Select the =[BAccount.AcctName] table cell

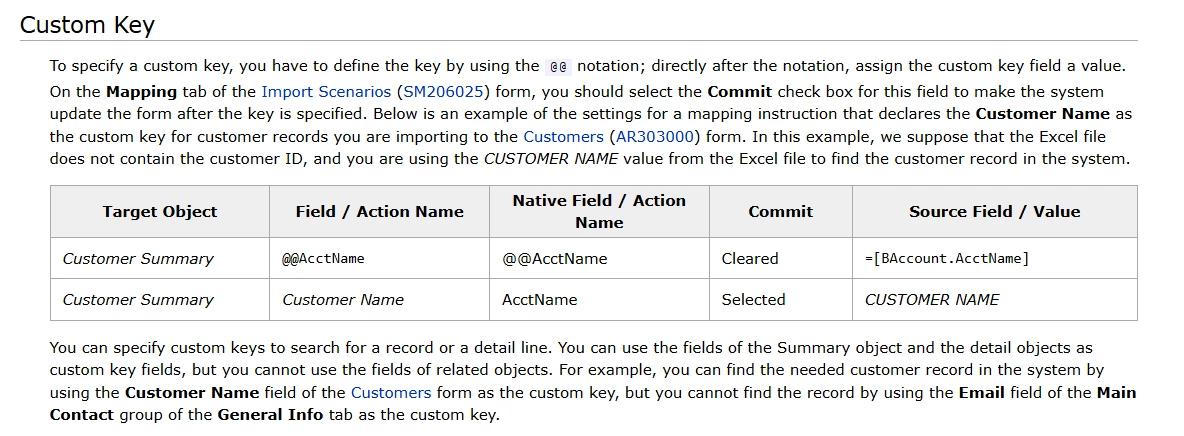[x=994, y=258]
